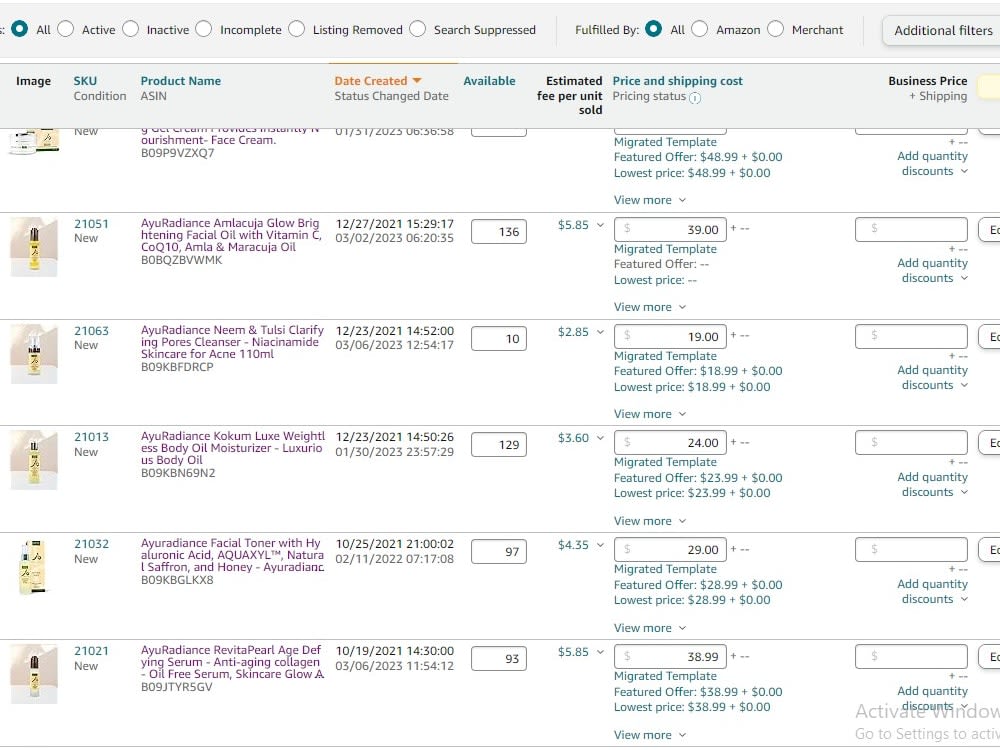Open Edit button for SKU 21063 row
Screen dimensions: 1000x750
989,337
